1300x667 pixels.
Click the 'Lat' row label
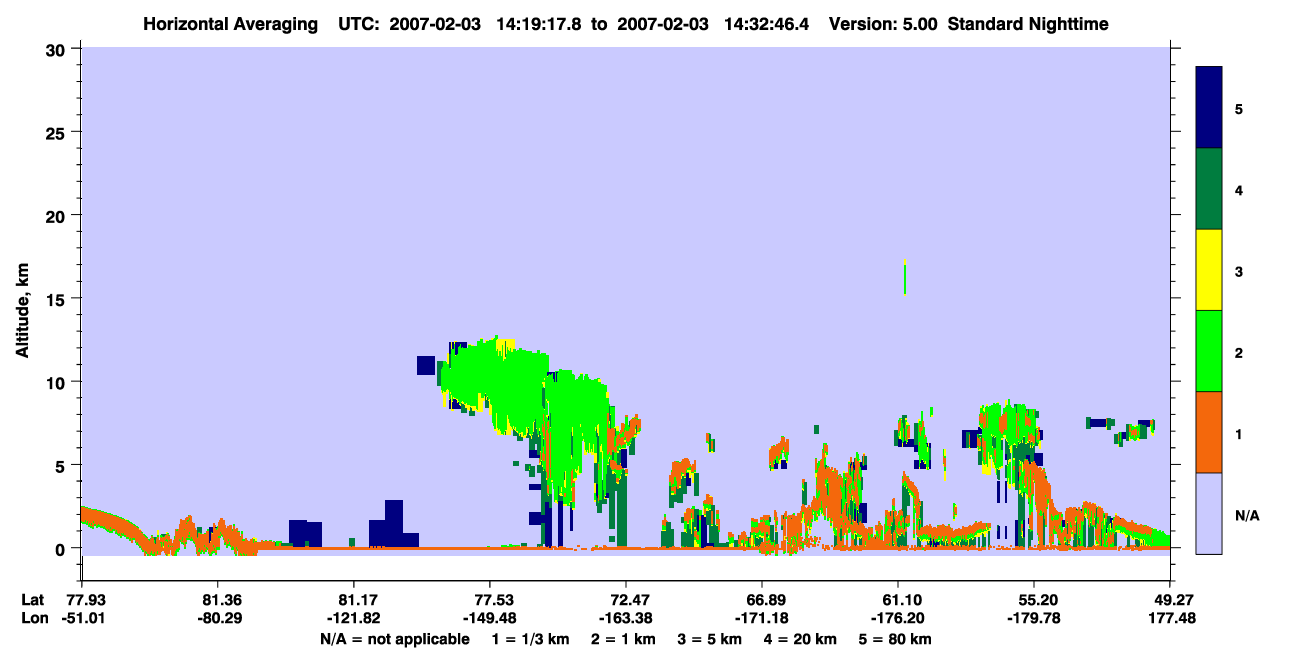coord(33,600)
